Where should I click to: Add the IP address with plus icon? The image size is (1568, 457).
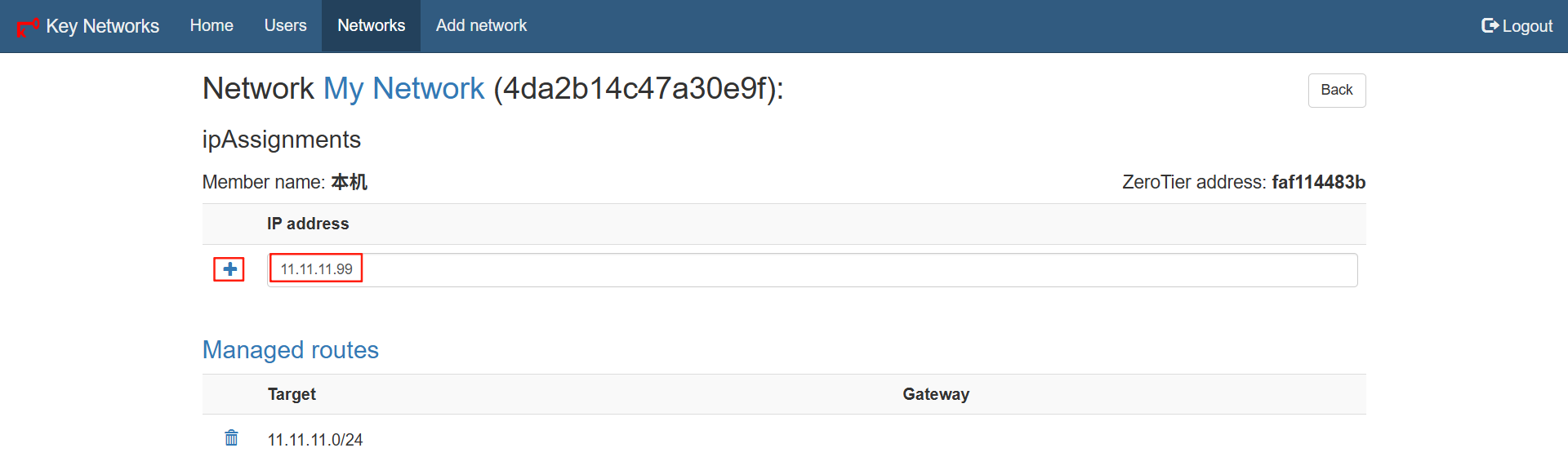(x=230, y=269)
